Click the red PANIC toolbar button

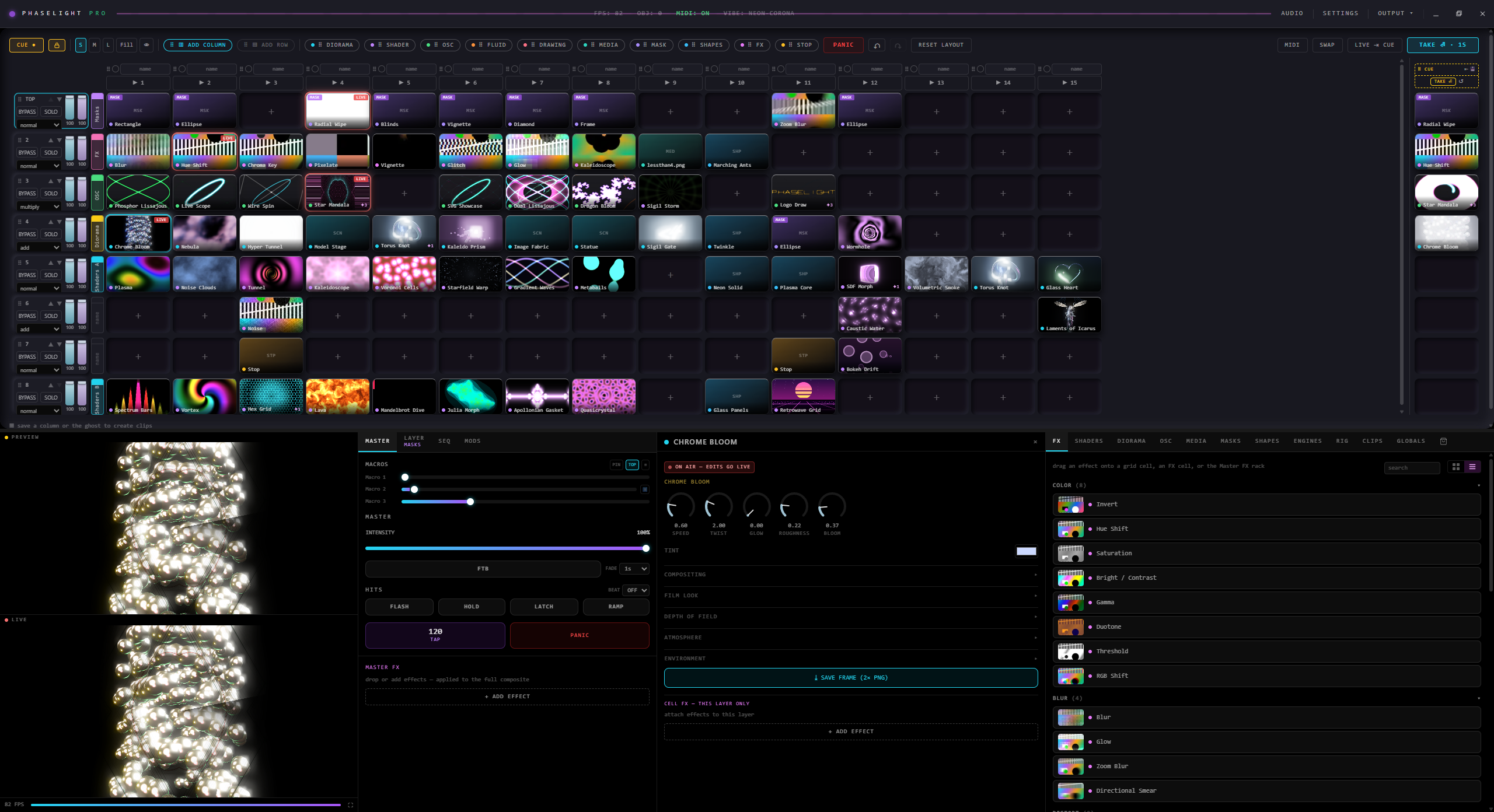[843, 45]
